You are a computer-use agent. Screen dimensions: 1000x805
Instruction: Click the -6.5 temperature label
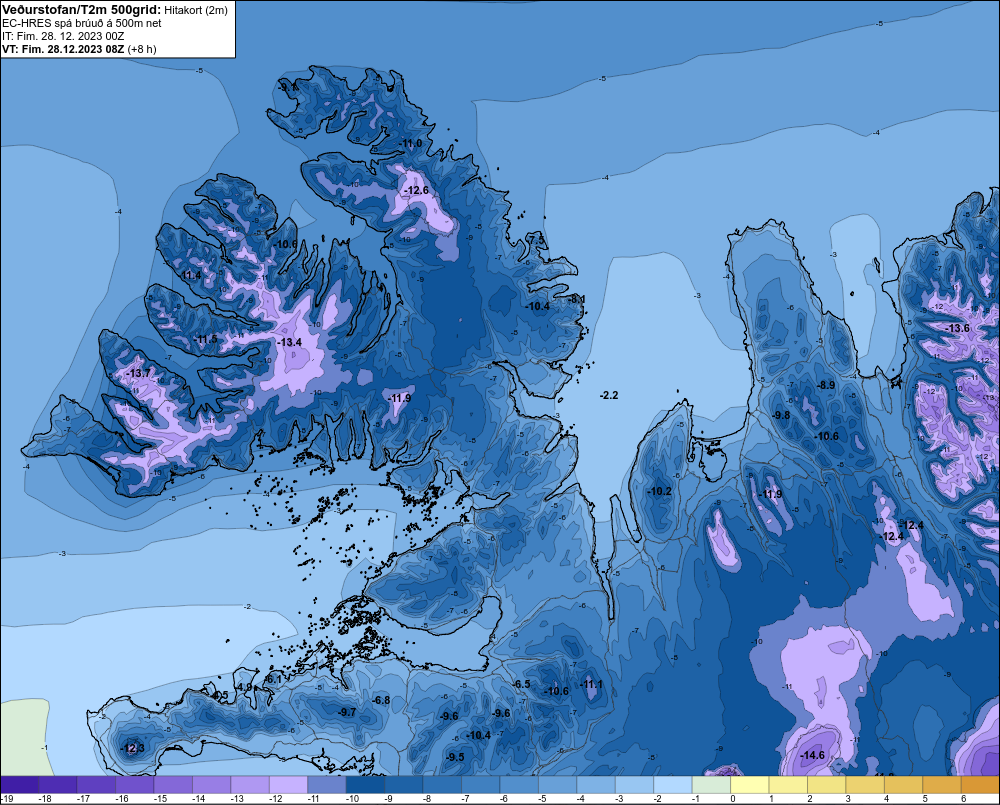click(521, 684)
